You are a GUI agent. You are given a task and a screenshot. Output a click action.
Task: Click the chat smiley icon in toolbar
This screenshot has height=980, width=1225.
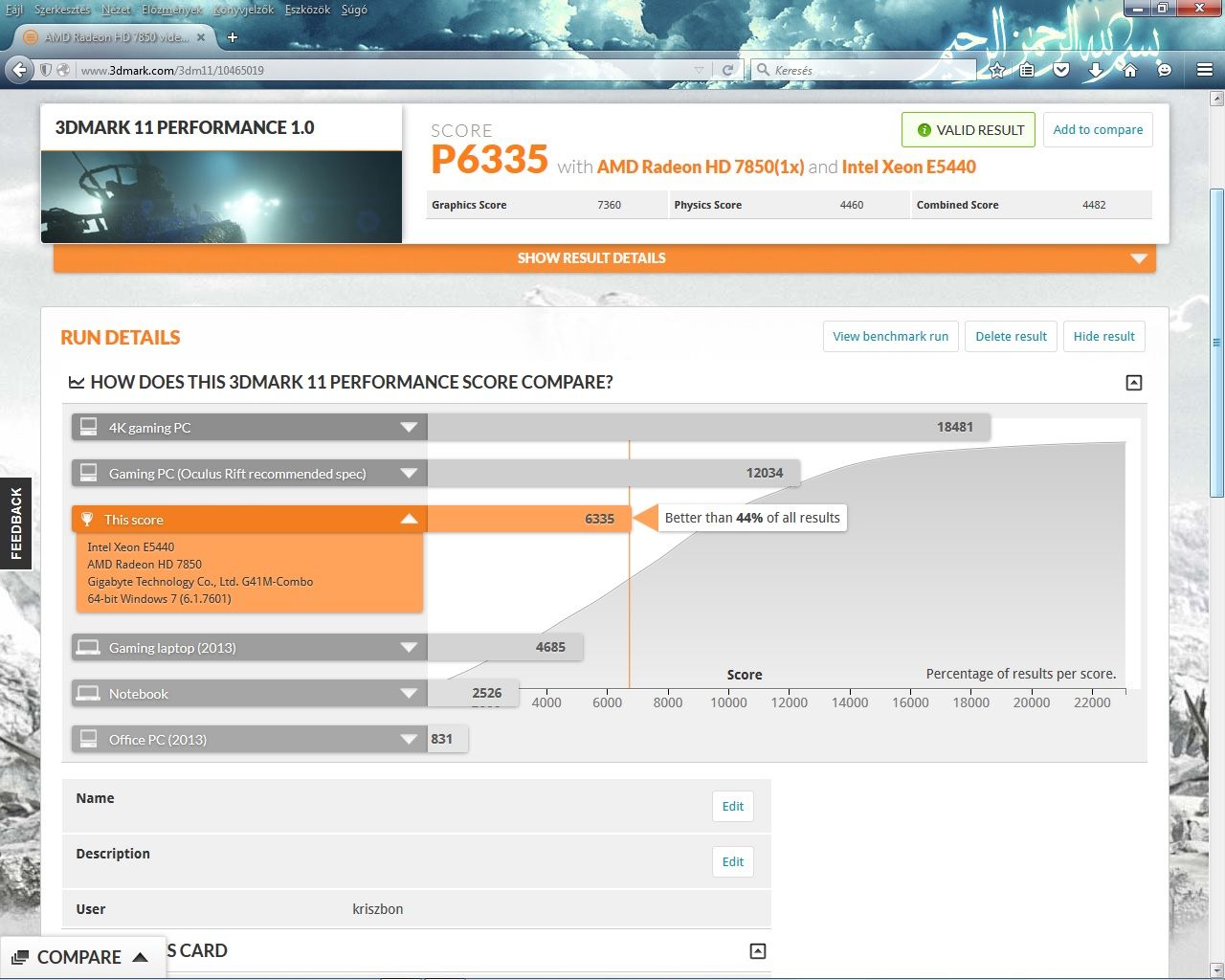click(1165, 70)
